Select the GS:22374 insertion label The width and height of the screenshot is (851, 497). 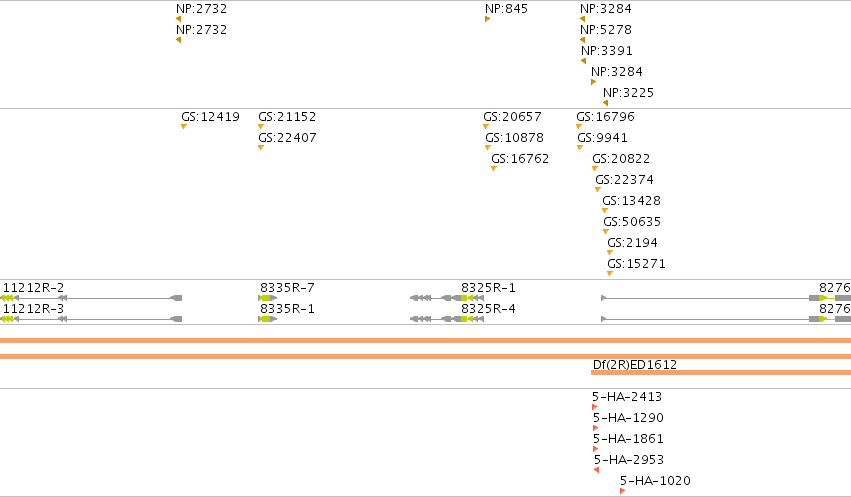pyautogui.click(x=625, y=180)
